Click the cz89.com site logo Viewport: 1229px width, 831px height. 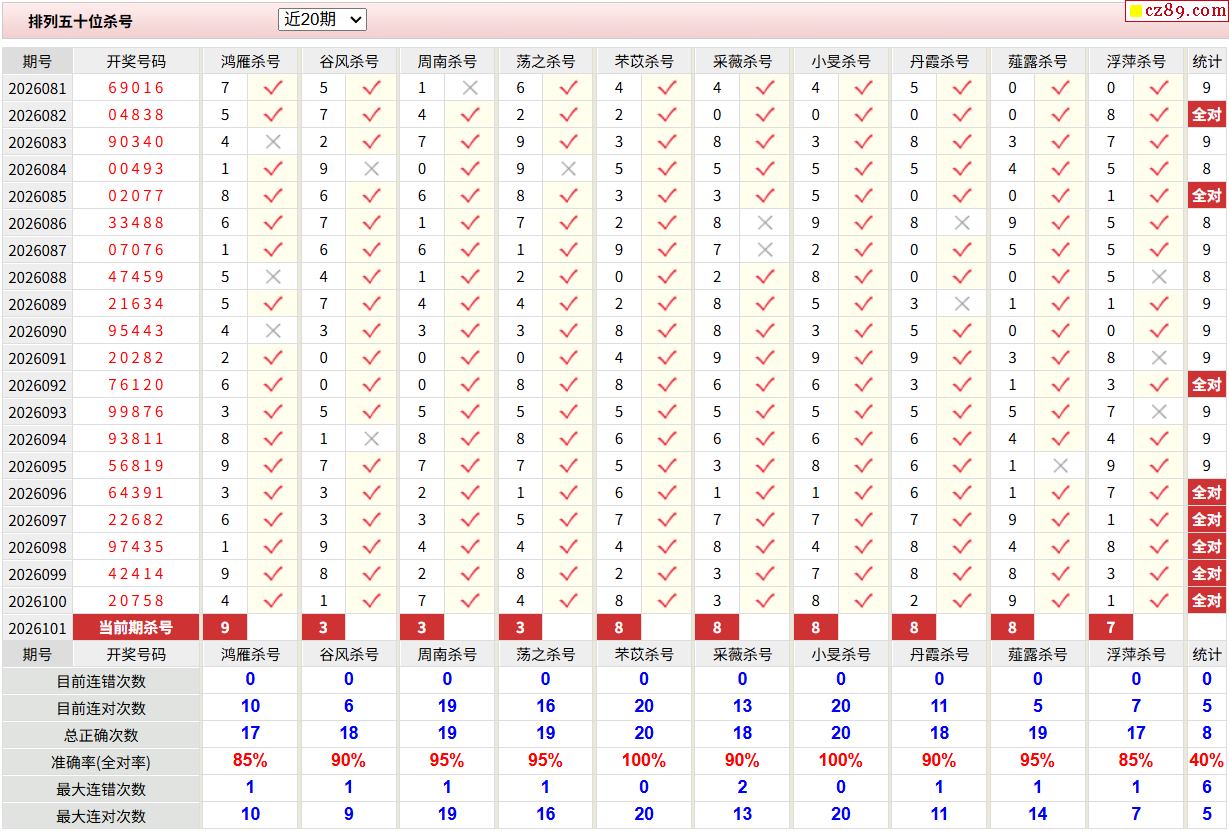(1176, 11)
